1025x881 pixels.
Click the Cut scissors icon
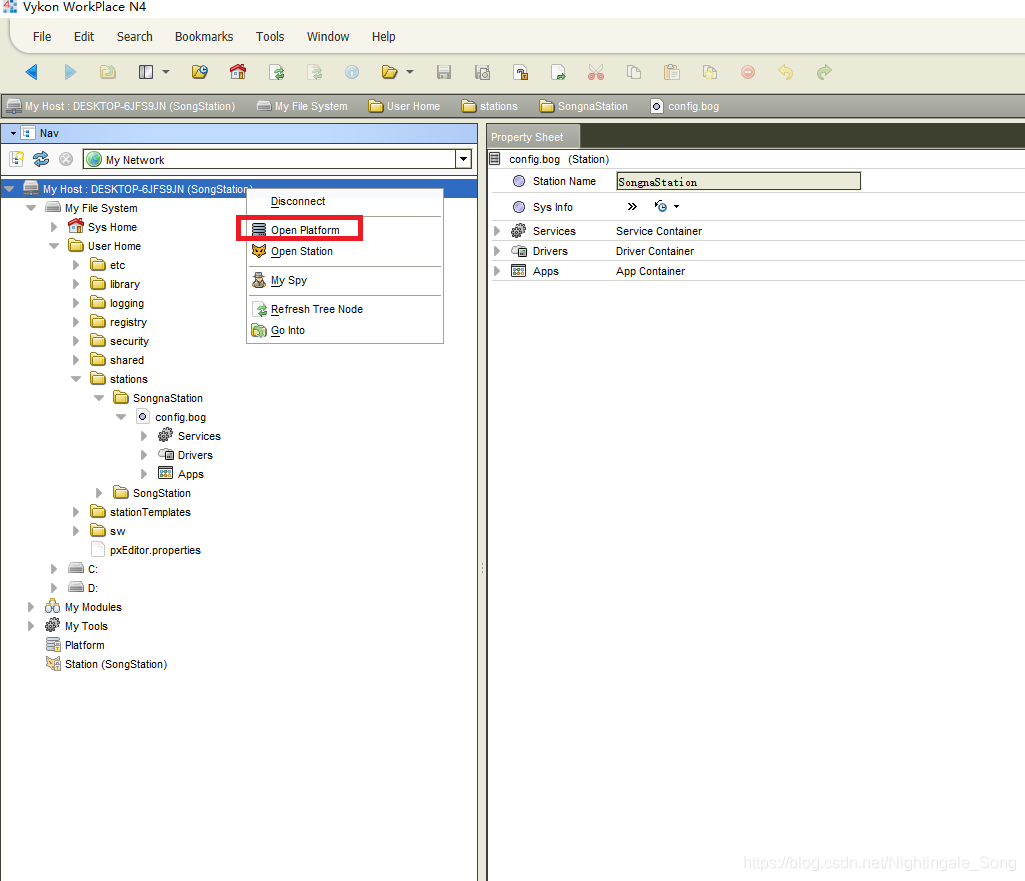point(596,72)
